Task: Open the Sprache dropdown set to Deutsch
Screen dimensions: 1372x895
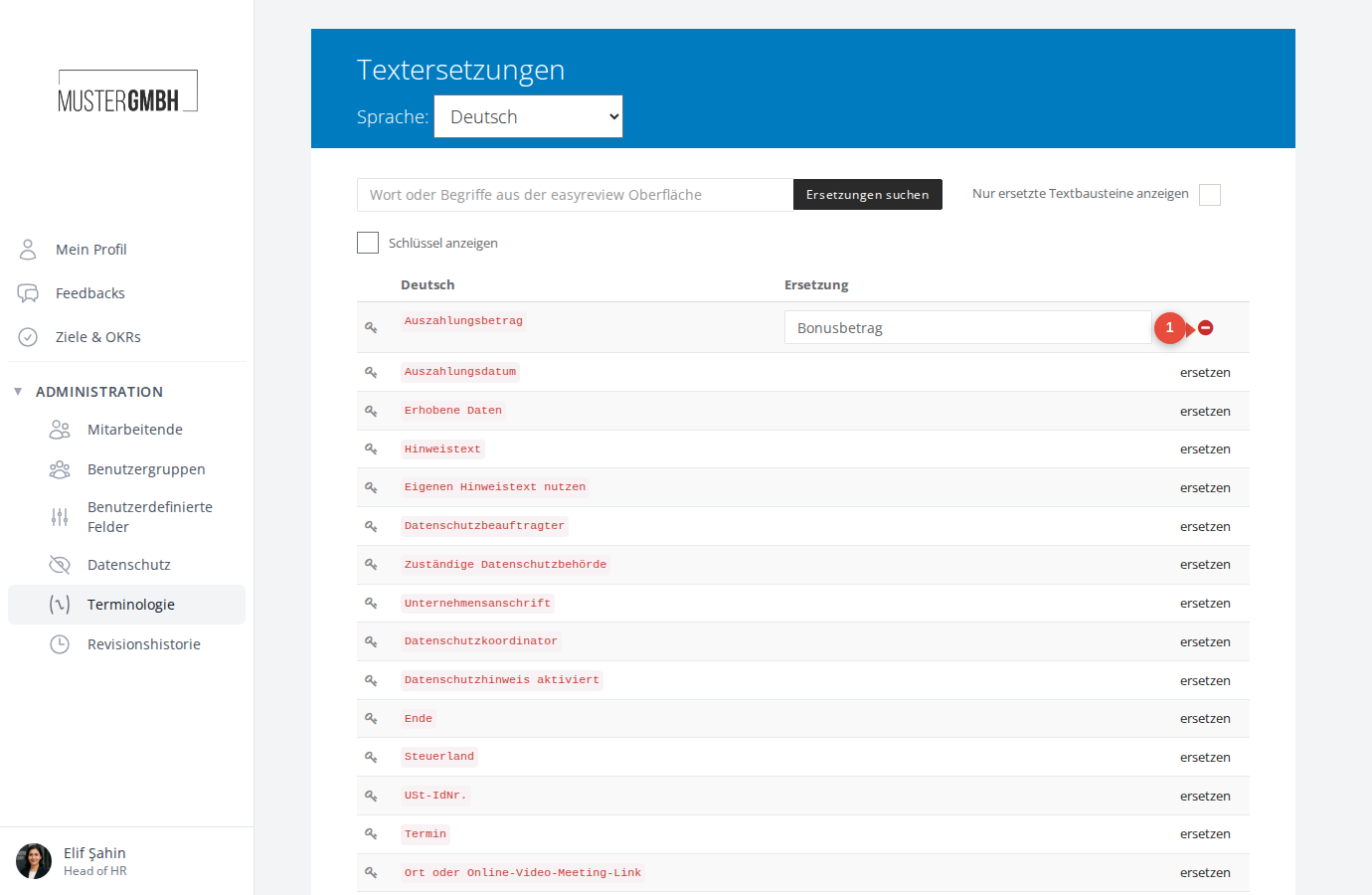Action: (529, 116)
